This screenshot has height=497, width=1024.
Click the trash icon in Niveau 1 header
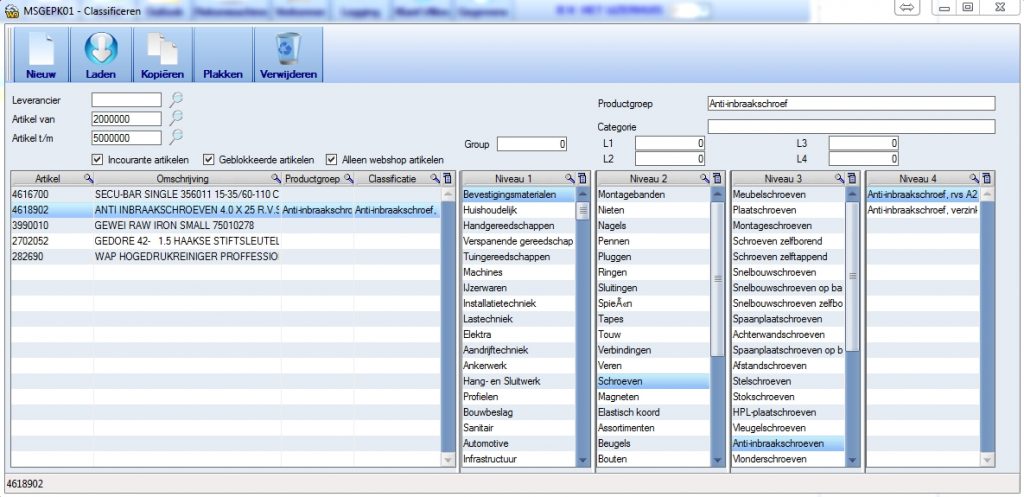(582, 177)
